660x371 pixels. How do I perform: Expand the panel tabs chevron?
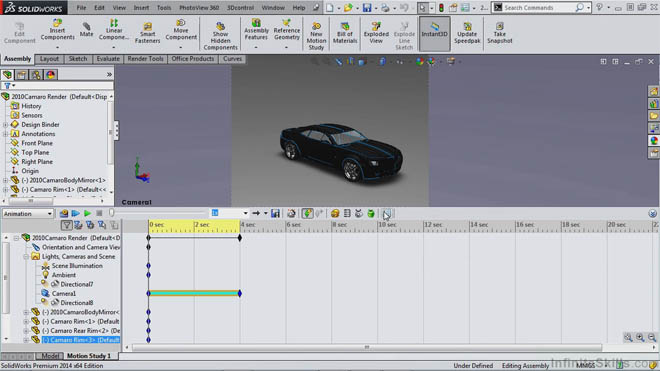click(109, 75)
